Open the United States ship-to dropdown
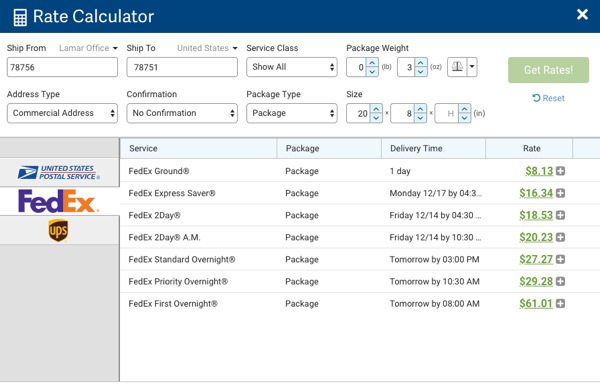600x385 pixels. pyautogui.click(x=207, y=48)
